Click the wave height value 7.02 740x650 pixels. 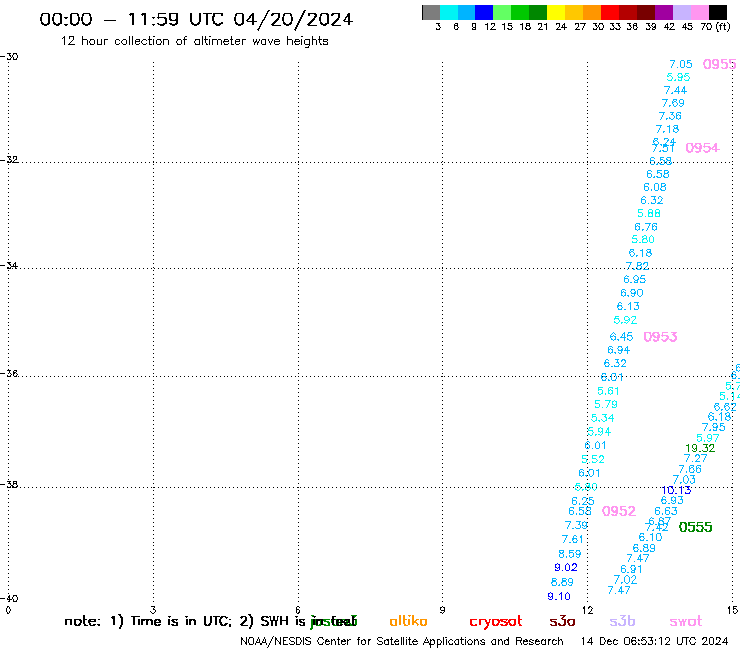tap(625, 580)
